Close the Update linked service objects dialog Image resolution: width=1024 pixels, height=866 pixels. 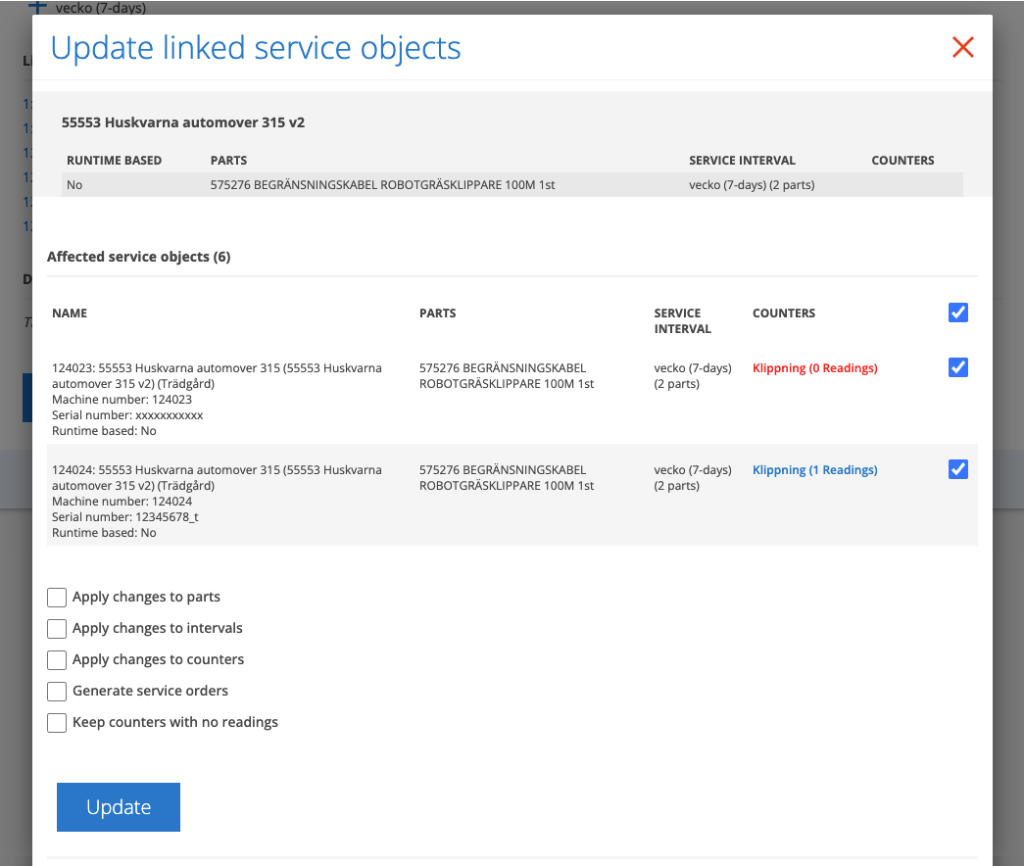tap(963, 47)
